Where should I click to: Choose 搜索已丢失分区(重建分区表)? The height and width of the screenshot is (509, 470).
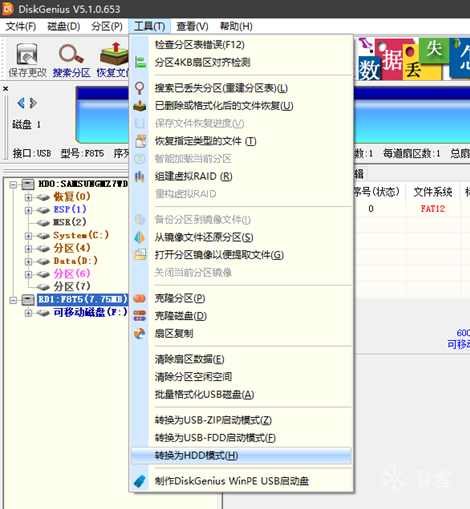(241, 88)
